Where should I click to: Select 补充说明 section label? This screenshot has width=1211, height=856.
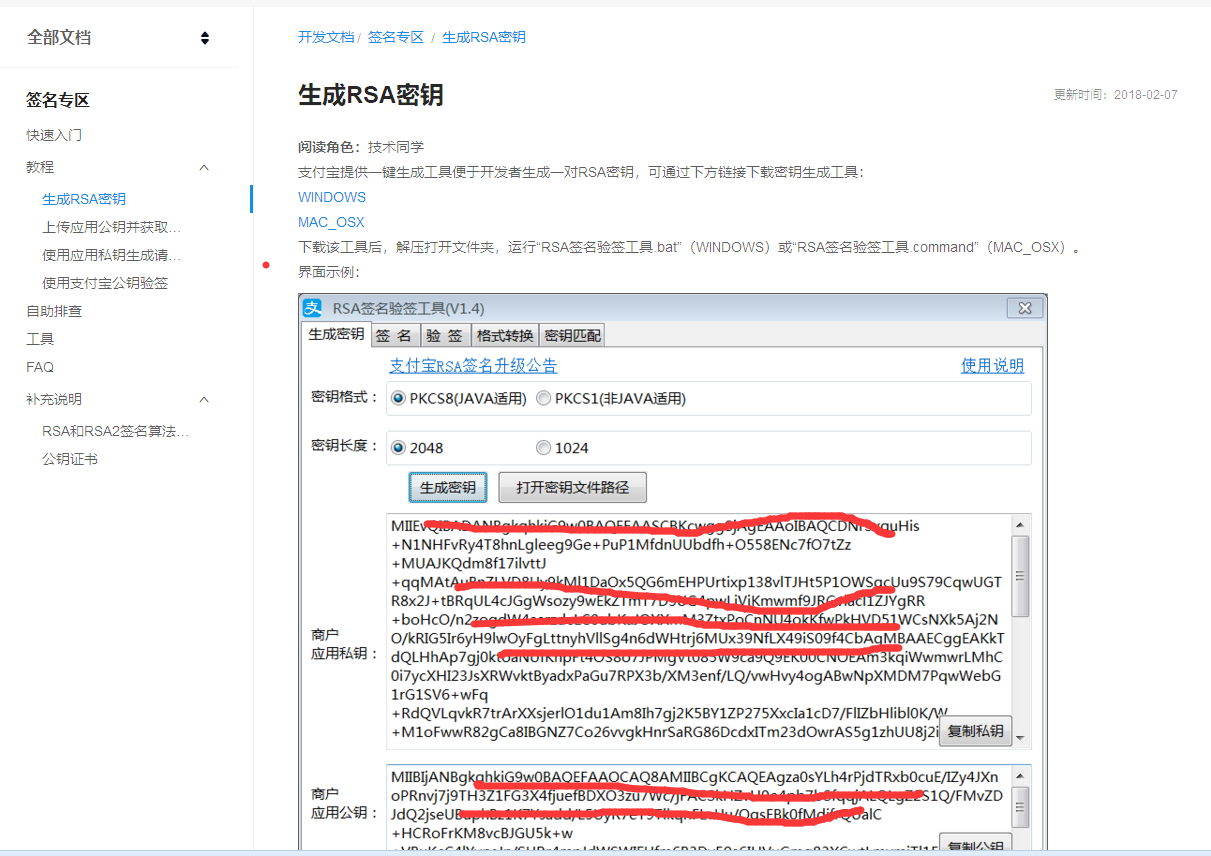coord(54,399)
